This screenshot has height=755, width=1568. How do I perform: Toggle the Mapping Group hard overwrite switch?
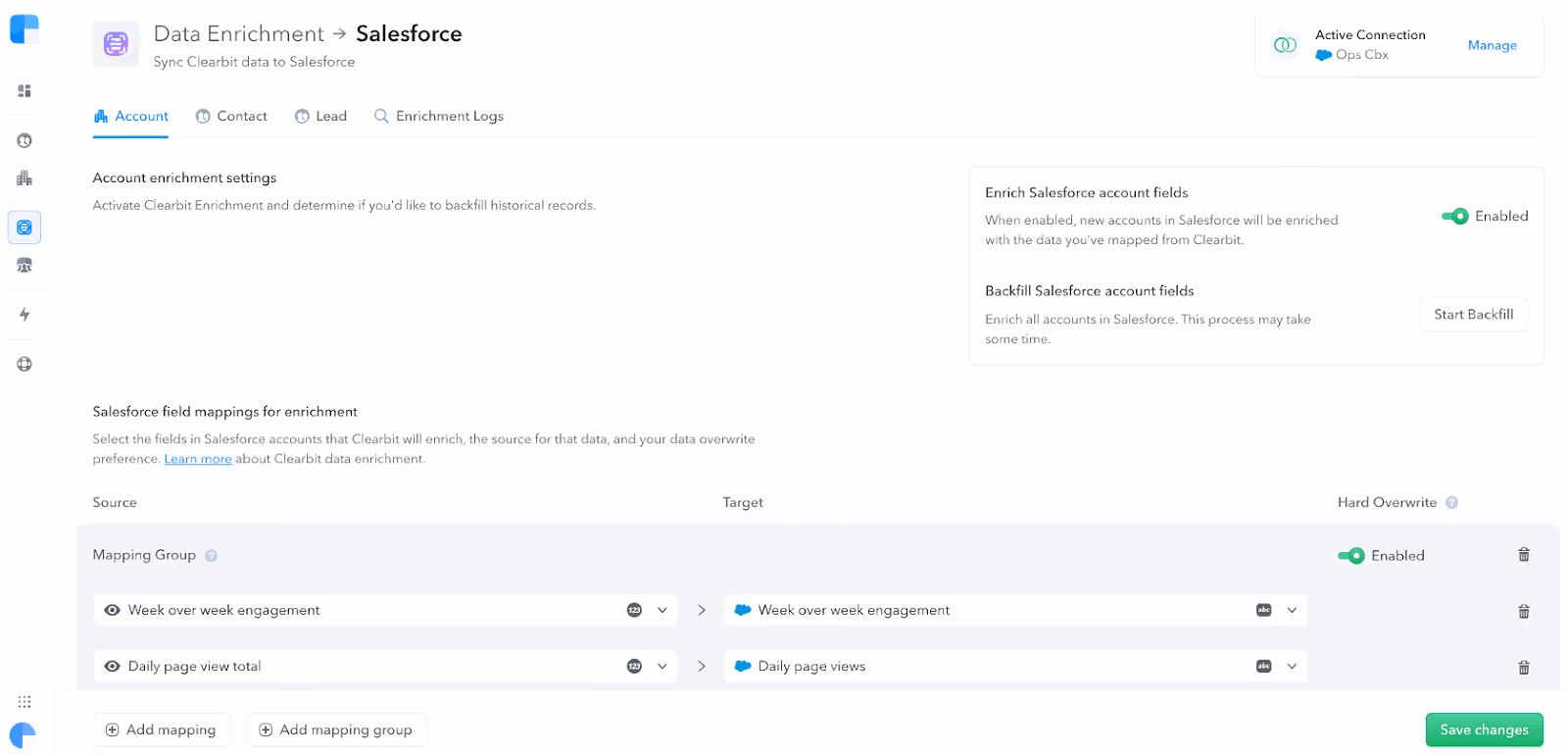point(1351,556)
